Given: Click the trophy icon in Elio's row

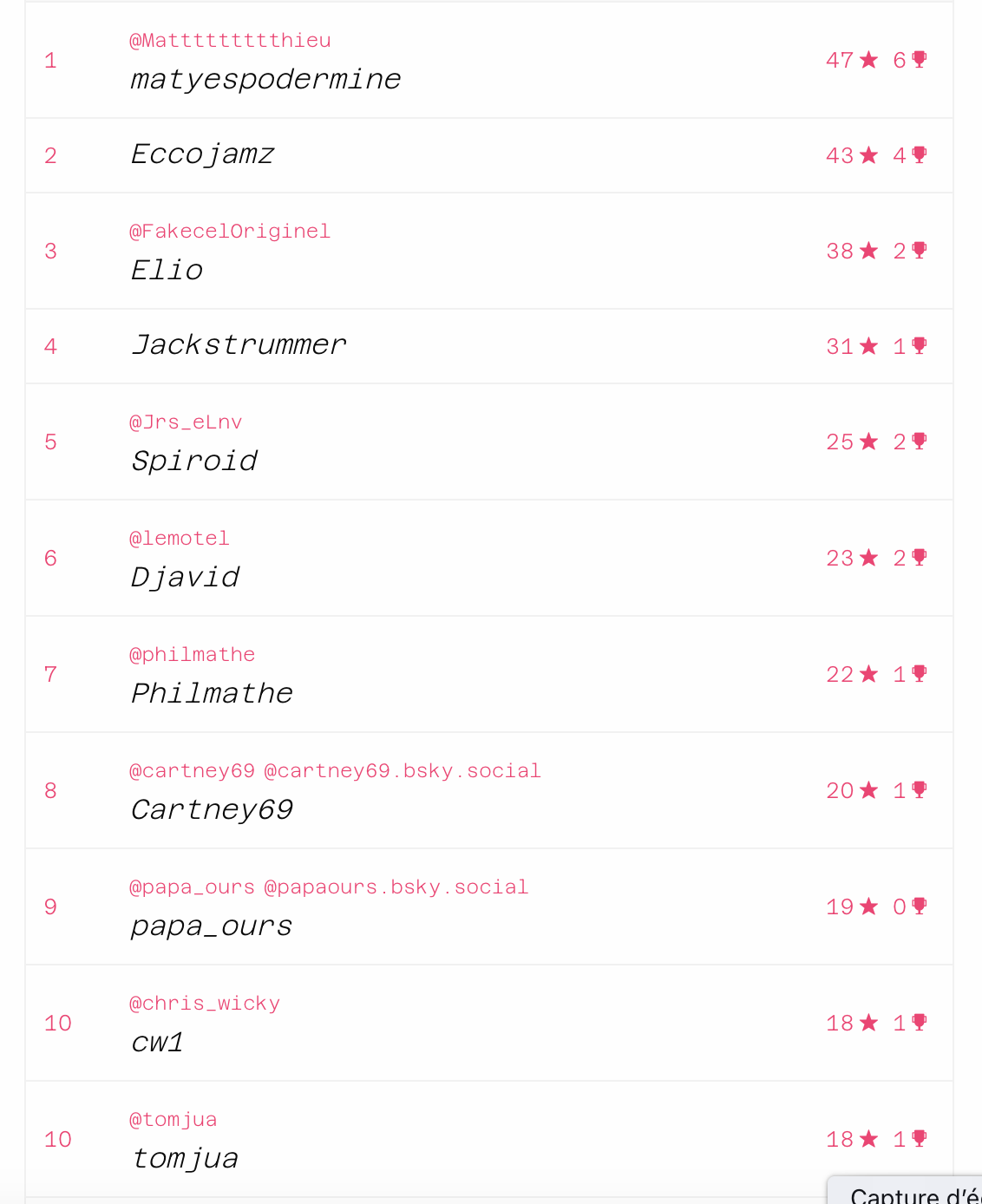Looking at the screenshot, I should point(920,250).
